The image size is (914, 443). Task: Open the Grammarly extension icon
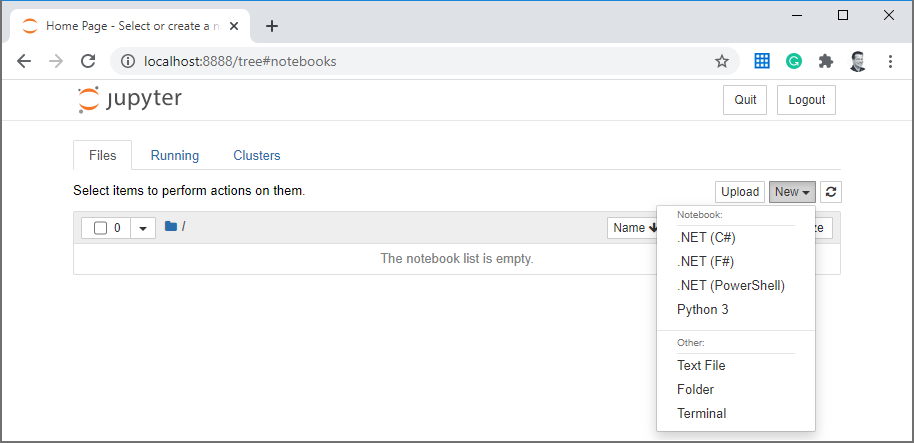tap(793, 61)
